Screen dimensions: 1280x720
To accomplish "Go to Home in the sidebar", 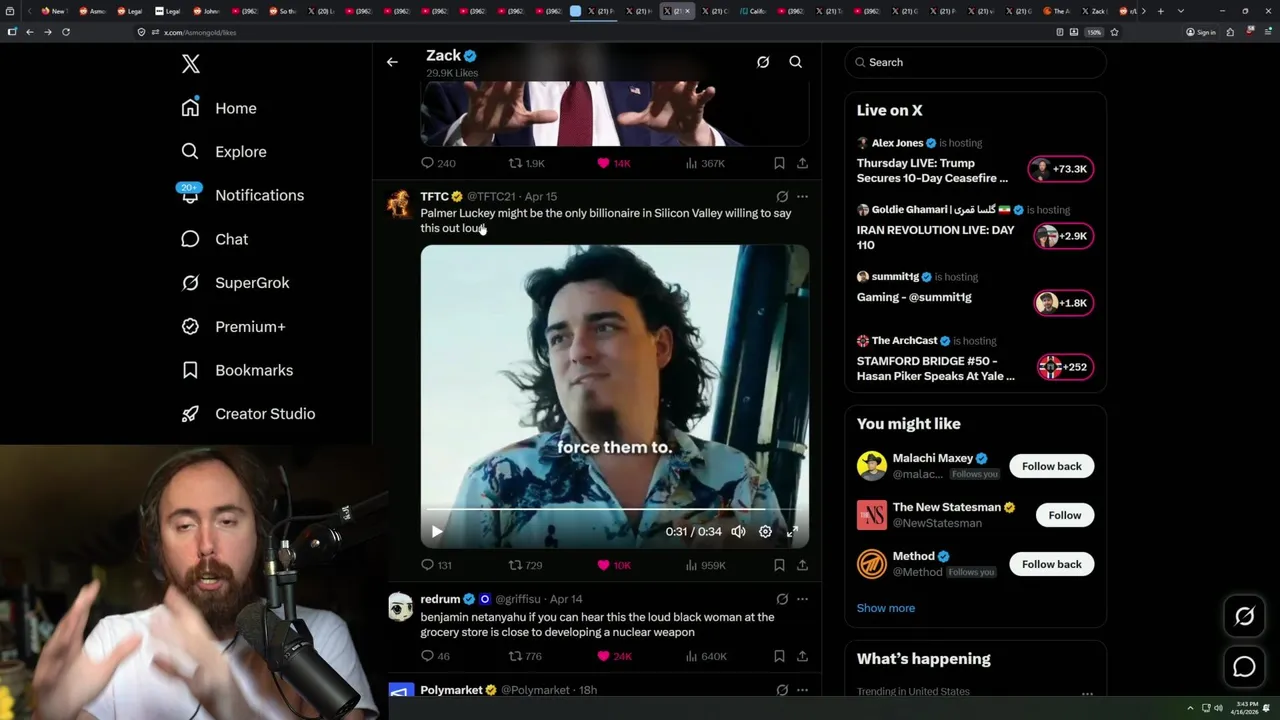I will pyautogui.click(x=219, y=108).
